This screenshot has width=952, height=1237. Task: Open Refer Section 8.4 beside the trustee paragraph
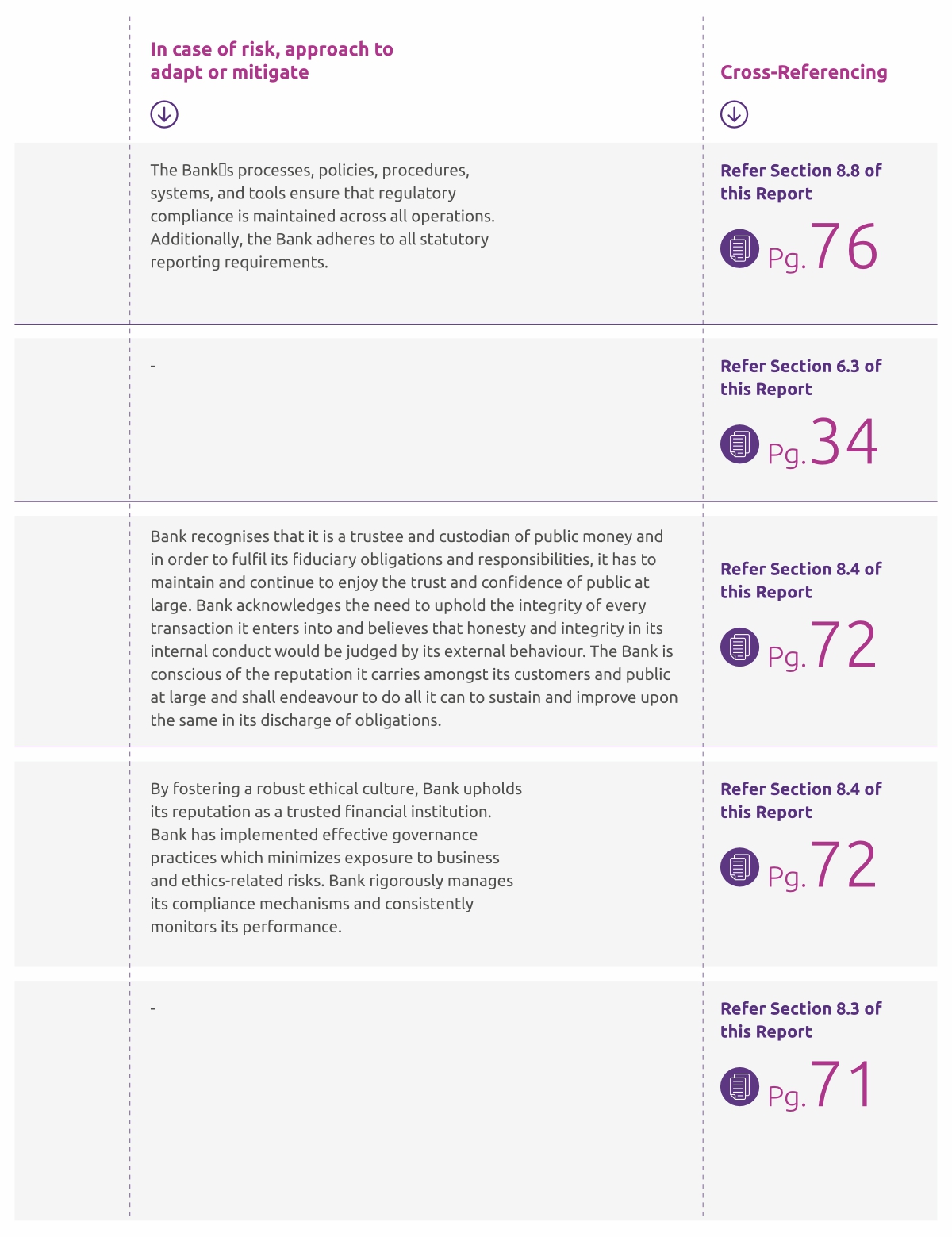pyautogui.click(x=800, y=580)
